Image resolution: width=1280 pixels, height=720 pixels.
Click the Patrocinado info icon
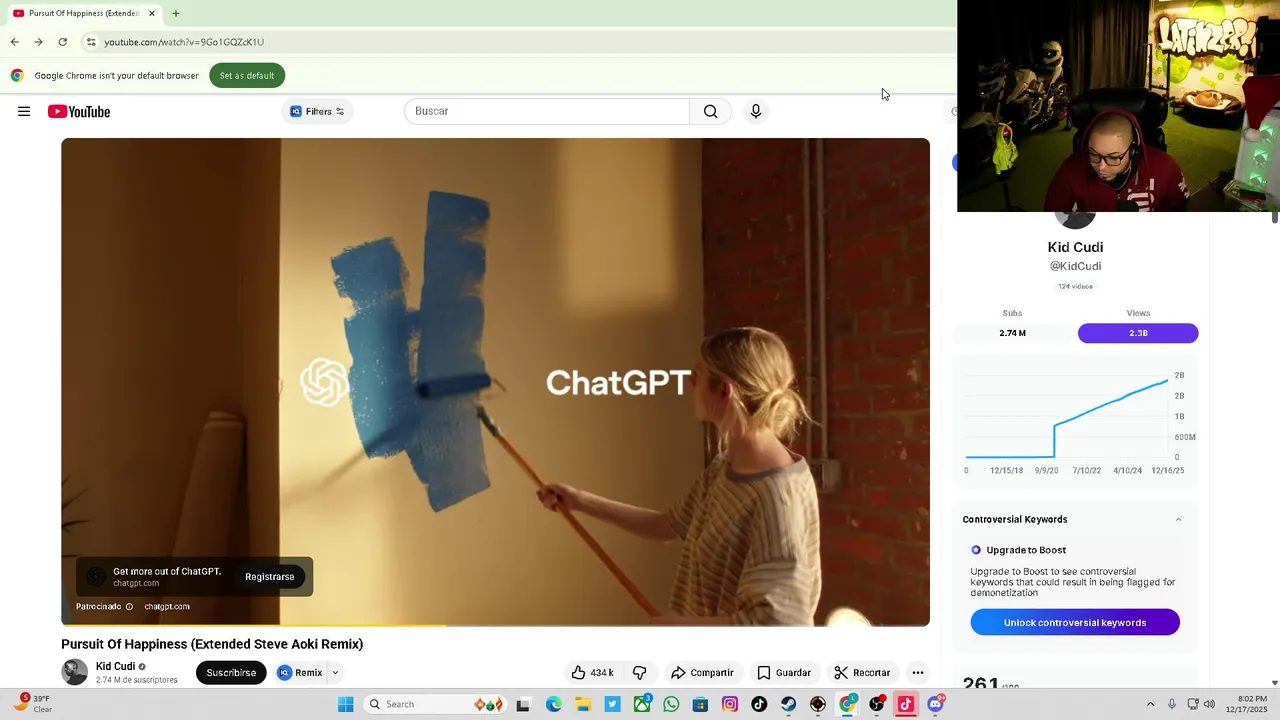[129, 606]
